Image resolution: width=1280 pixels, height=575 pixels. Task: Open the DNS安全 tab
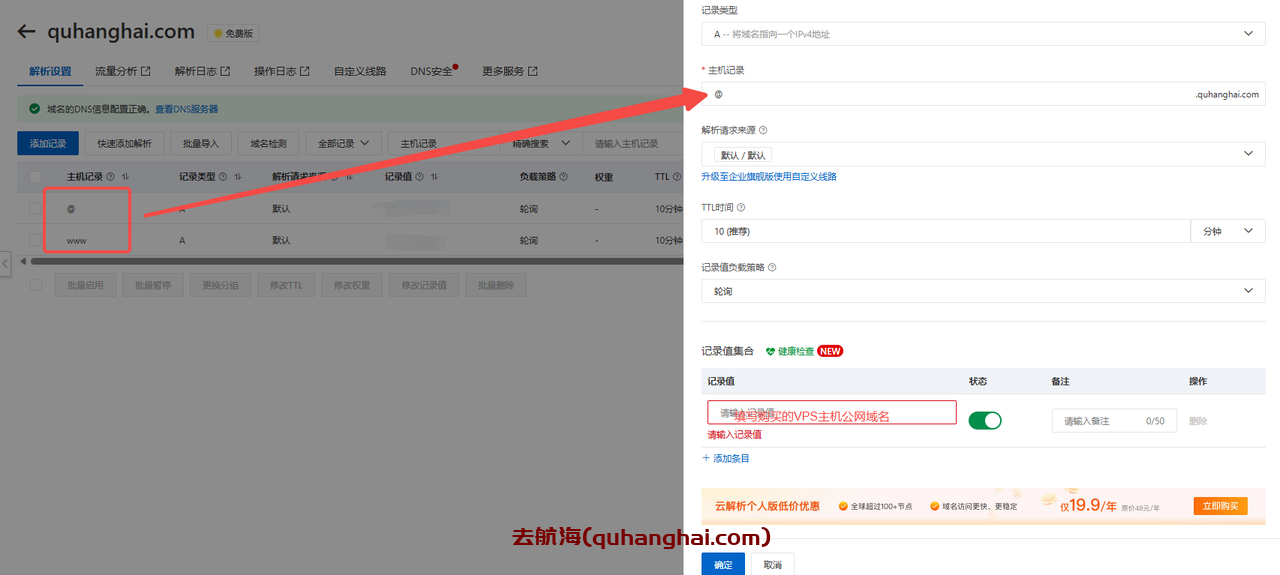tap(431, 71)
